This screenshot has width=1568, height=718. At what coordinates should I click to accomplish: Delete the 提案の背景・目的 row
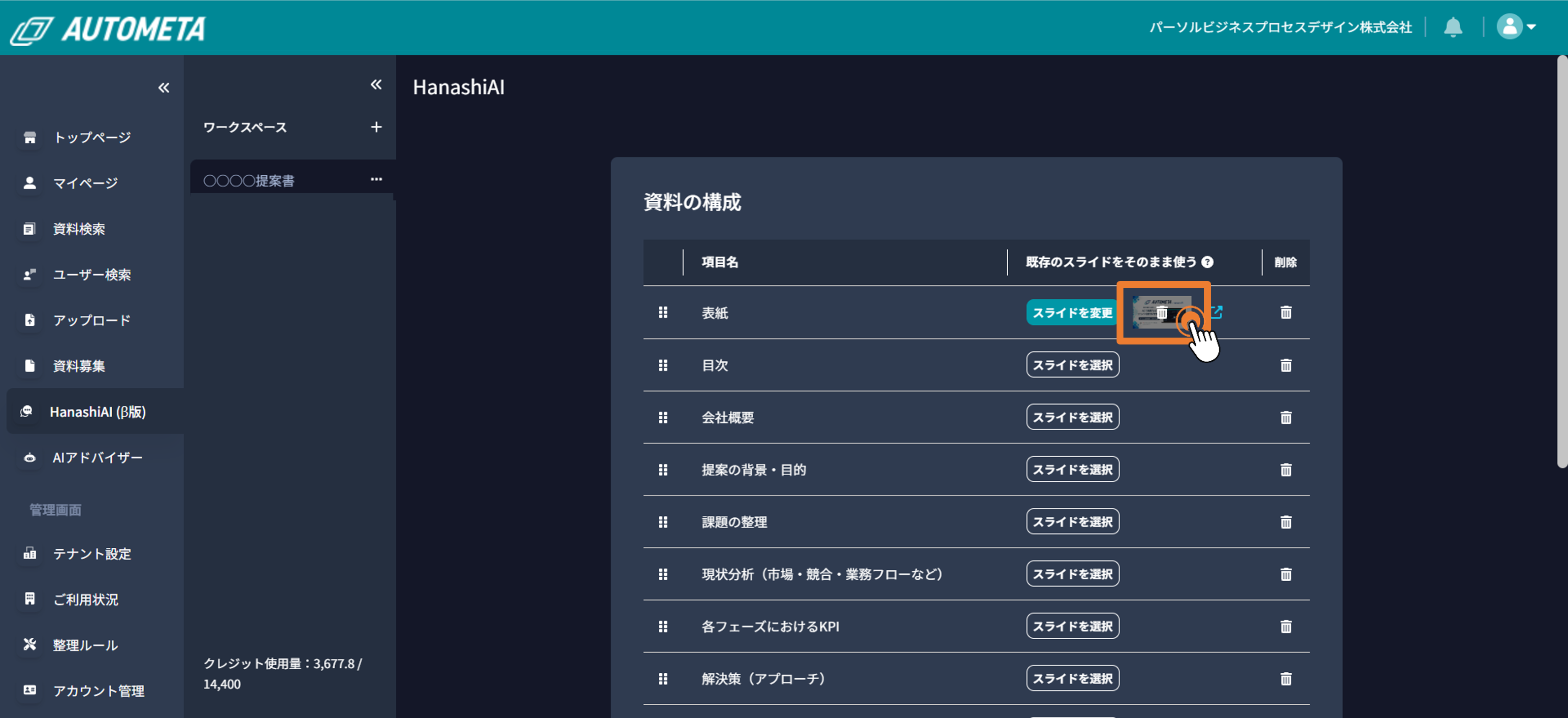(1285, 470)
